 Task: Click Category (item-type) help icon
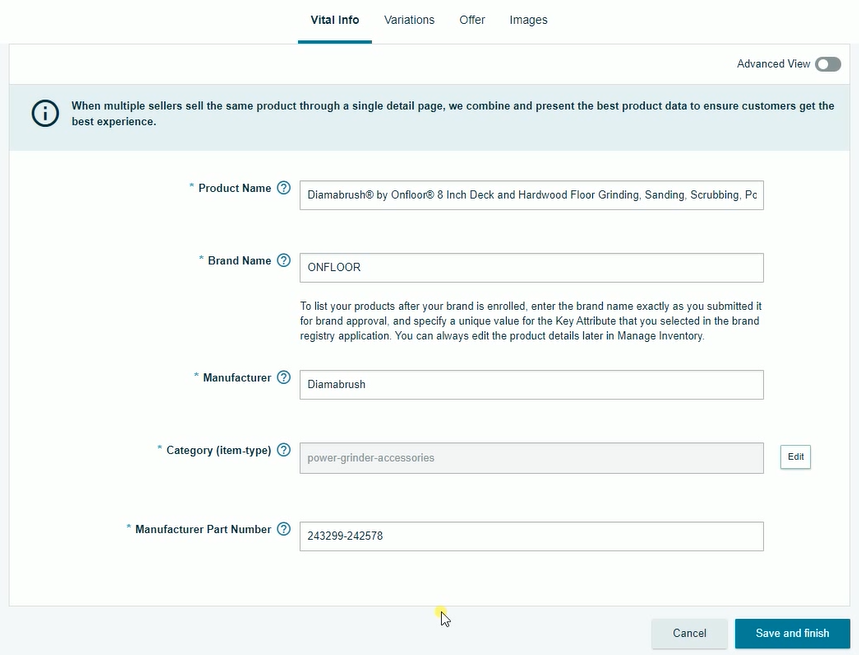283,450
